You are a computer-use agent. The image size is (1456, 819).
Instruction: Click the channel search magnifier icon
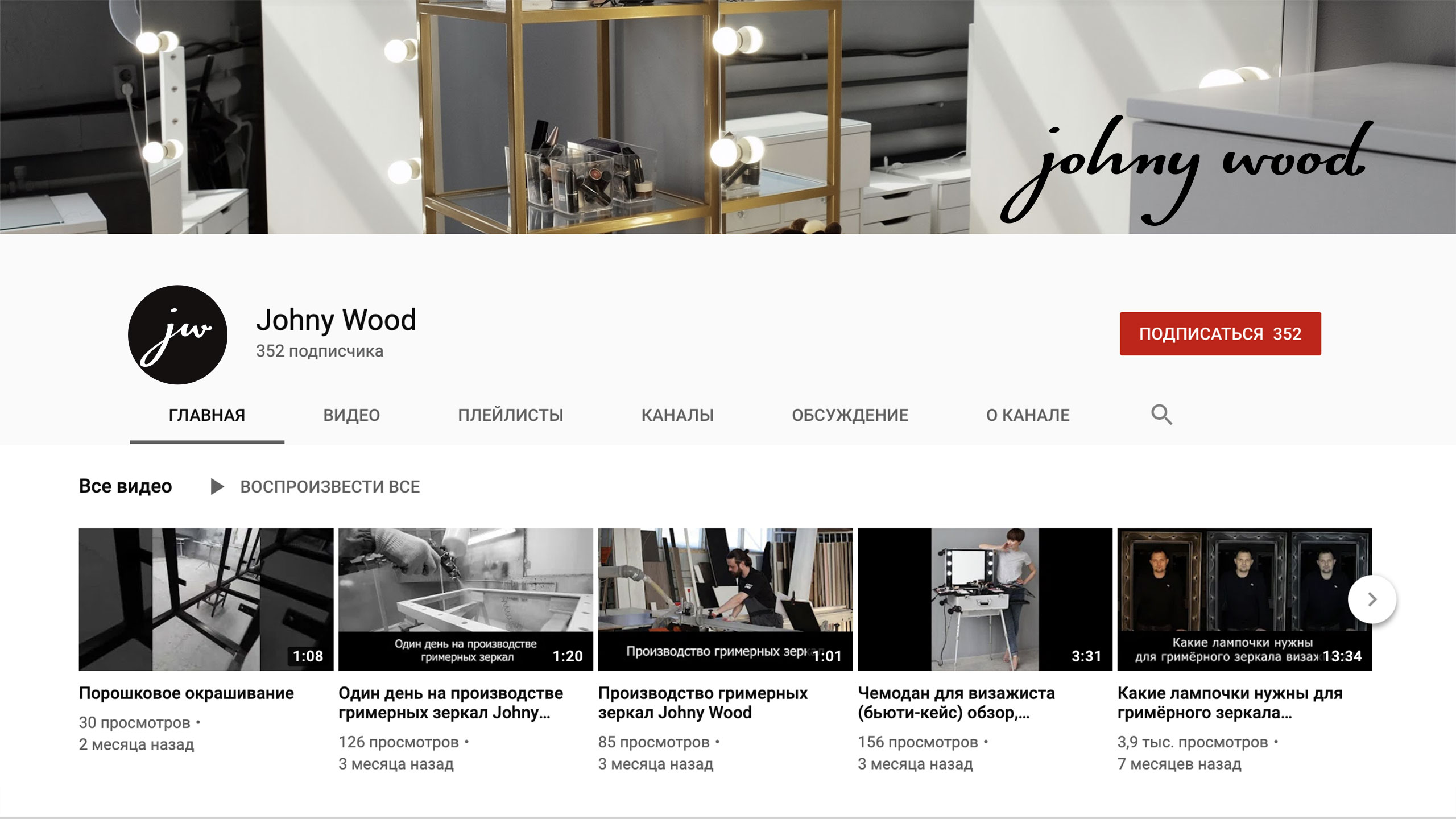[x=1161, y=415]
